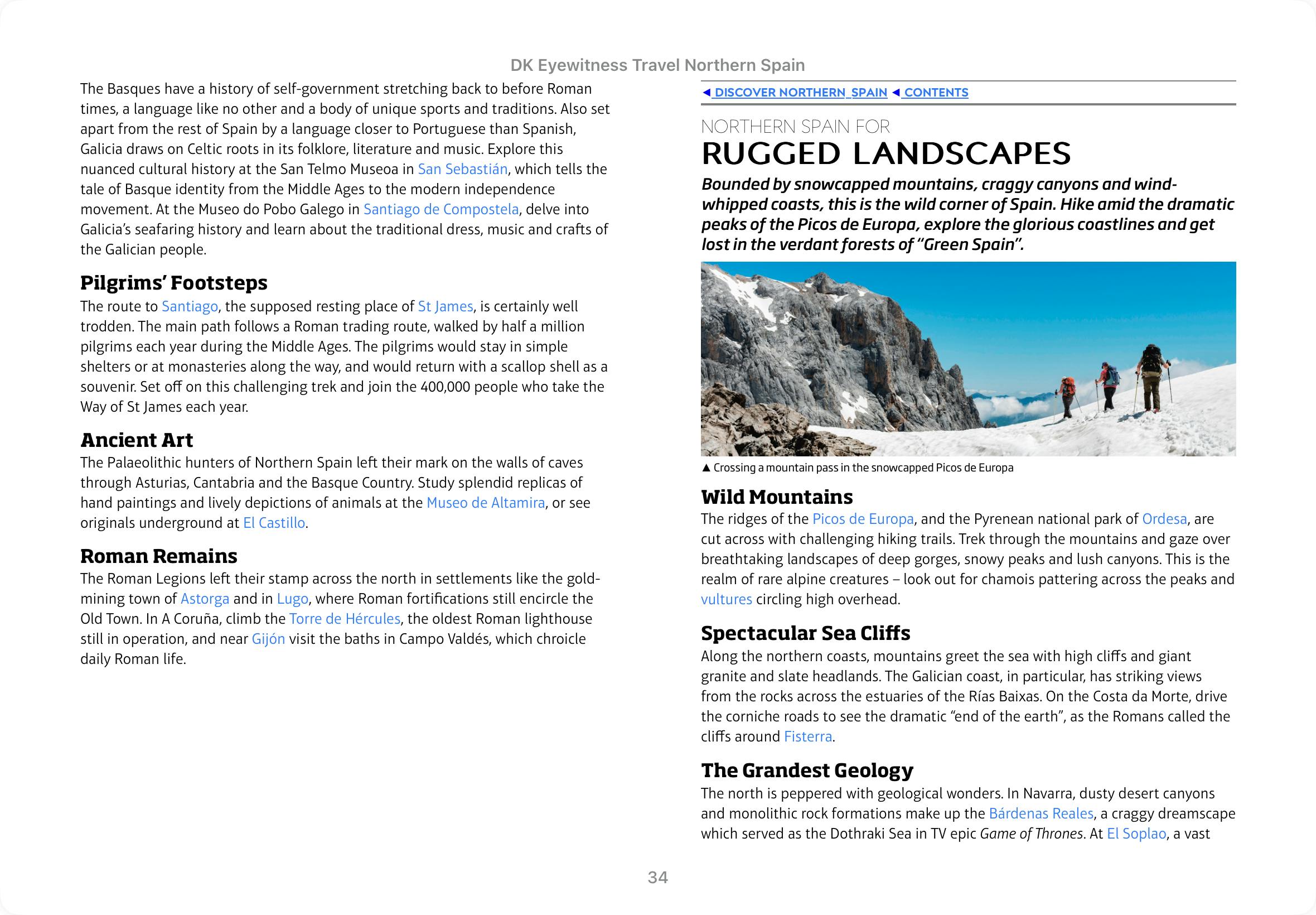Click the DK Eyewitness book title header
Viewport: 1316px width, 915px height.
click(657, 65)
